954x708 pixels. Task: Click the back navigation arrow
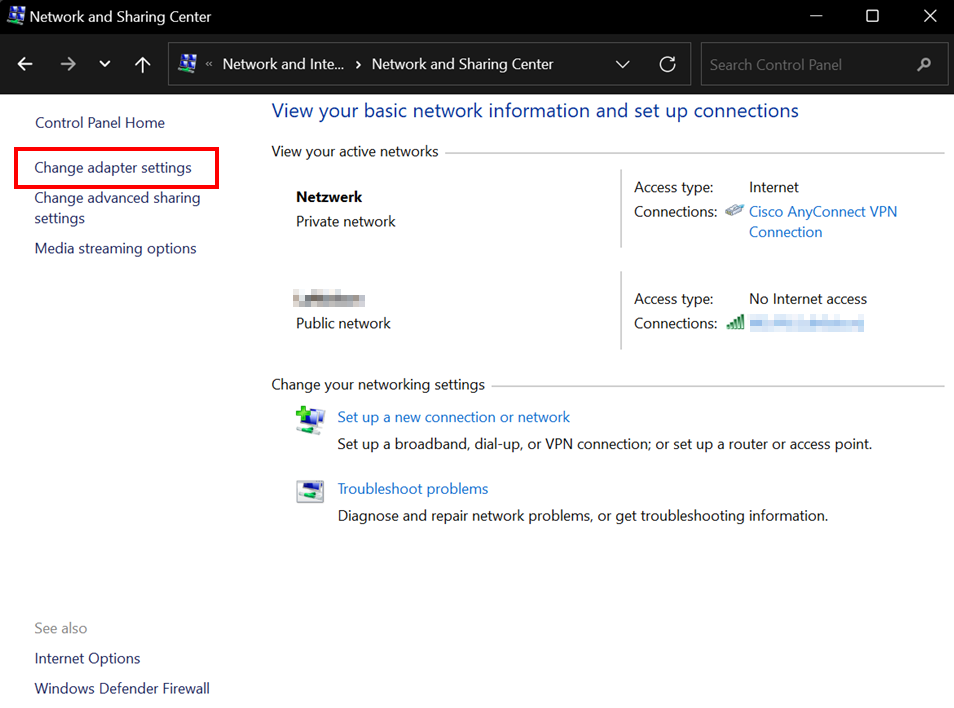(24, 64)
